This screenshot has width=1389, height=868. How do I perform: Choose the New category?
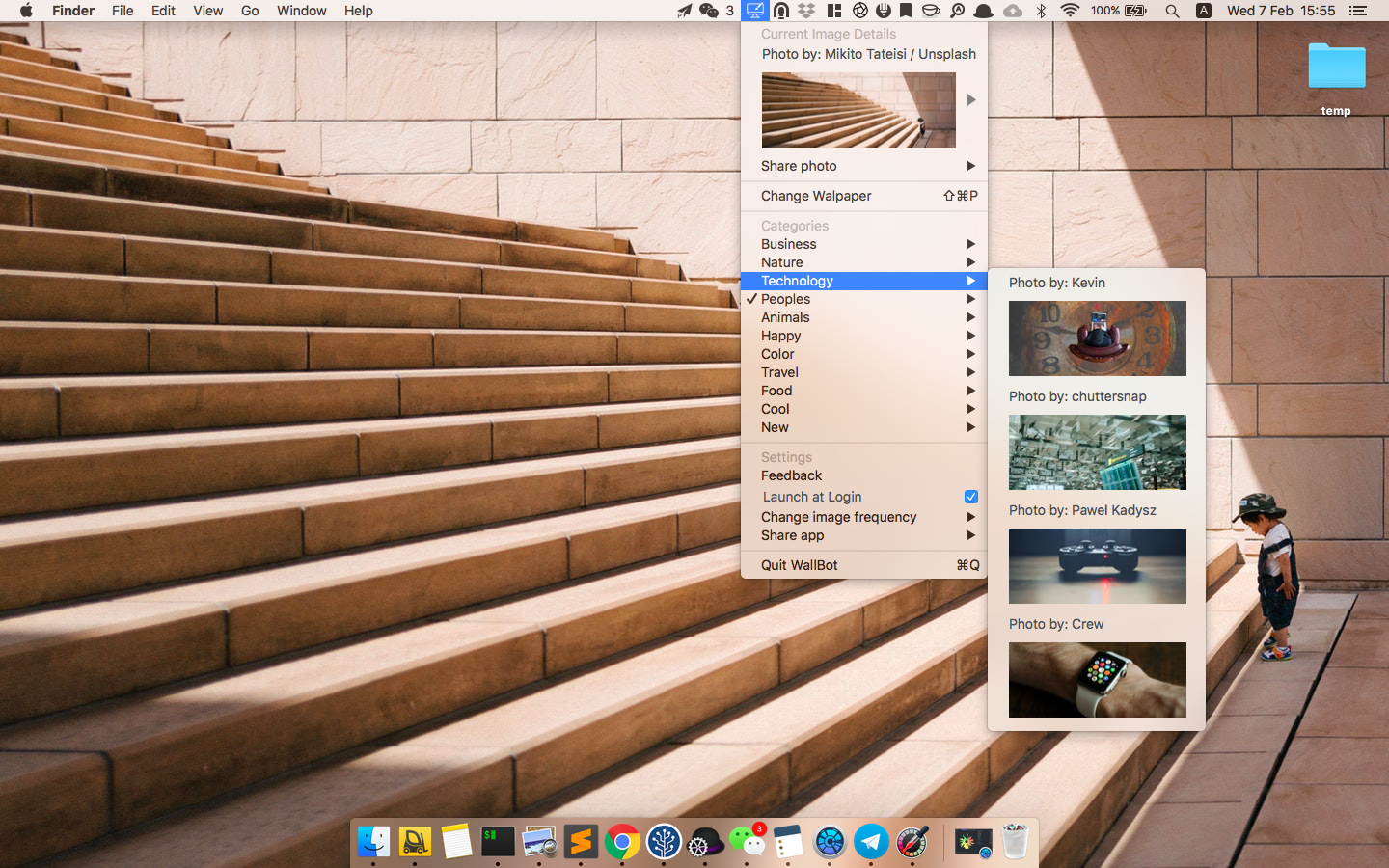[x=864, y=427]
